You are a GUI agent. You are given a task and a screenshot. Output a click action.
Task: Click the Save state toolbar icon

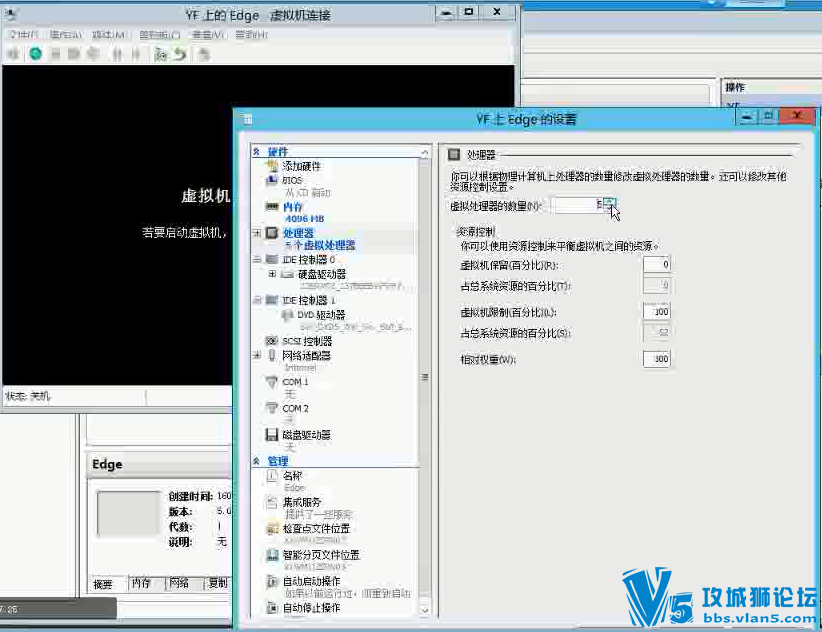(x=93, y=53)
